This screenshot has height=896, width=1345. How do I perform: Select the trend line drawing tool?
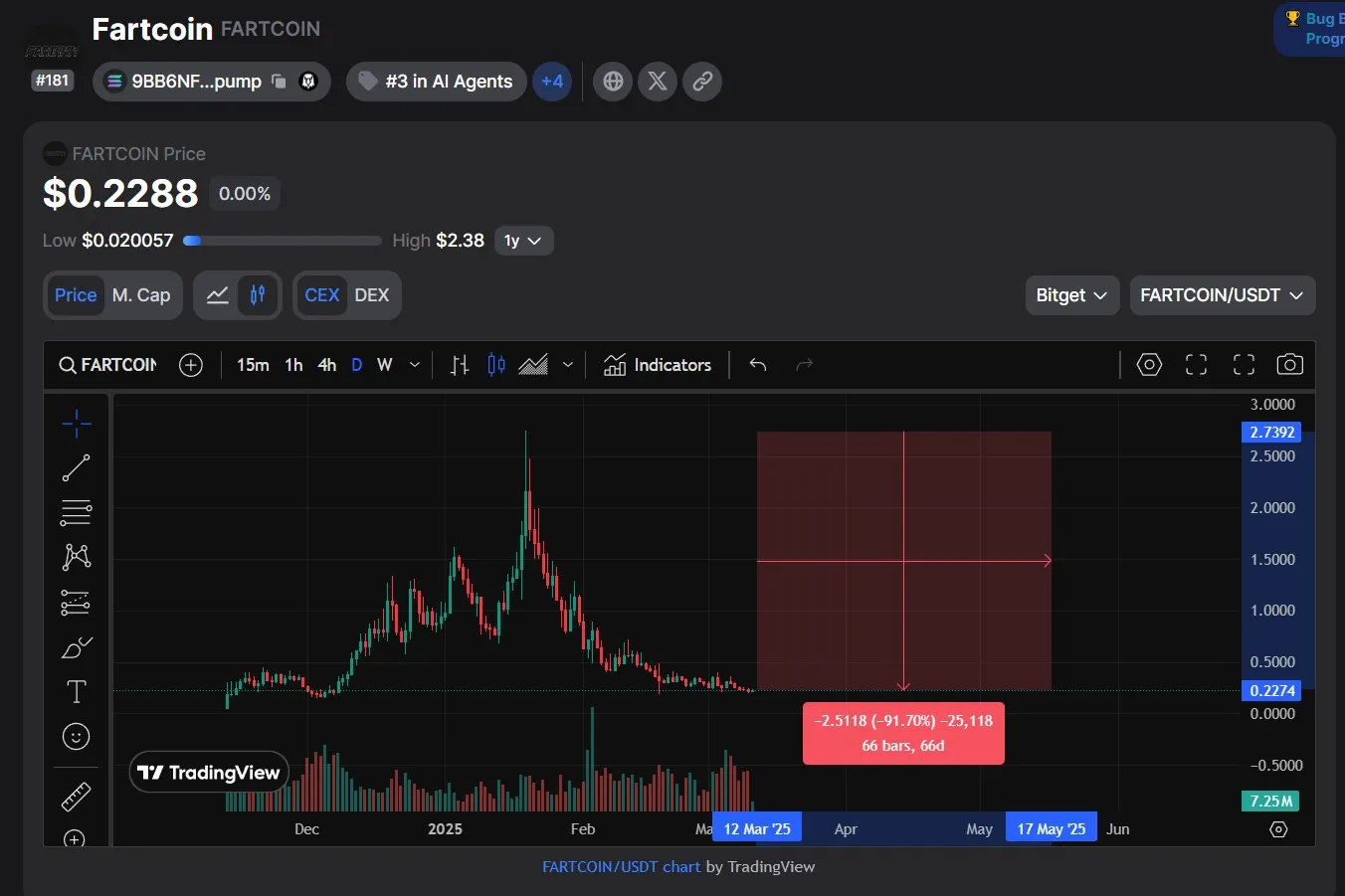(76, 467)
